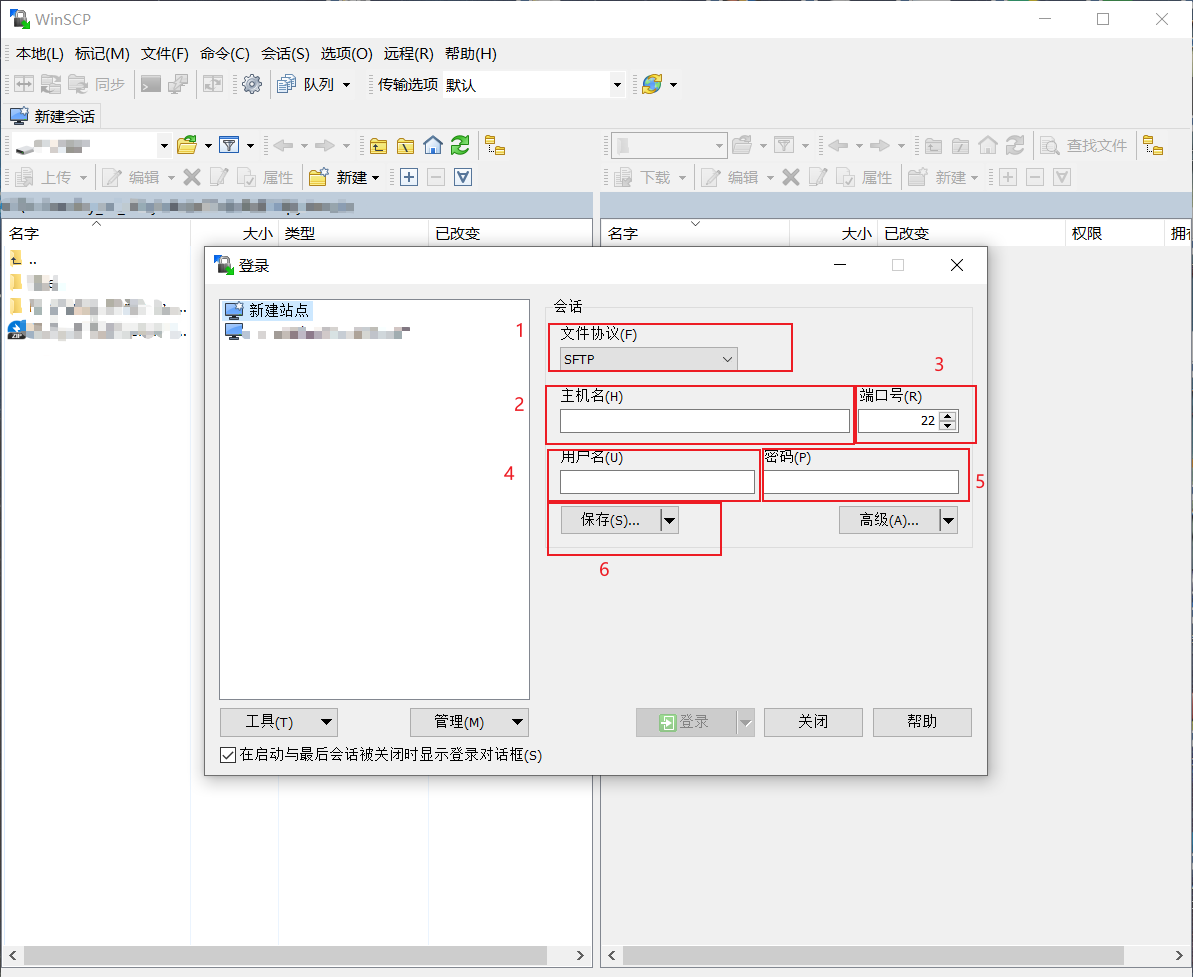Toggle show login dialog on startup checkbox
Screen dimensions: 1193x977
point(227,755)
